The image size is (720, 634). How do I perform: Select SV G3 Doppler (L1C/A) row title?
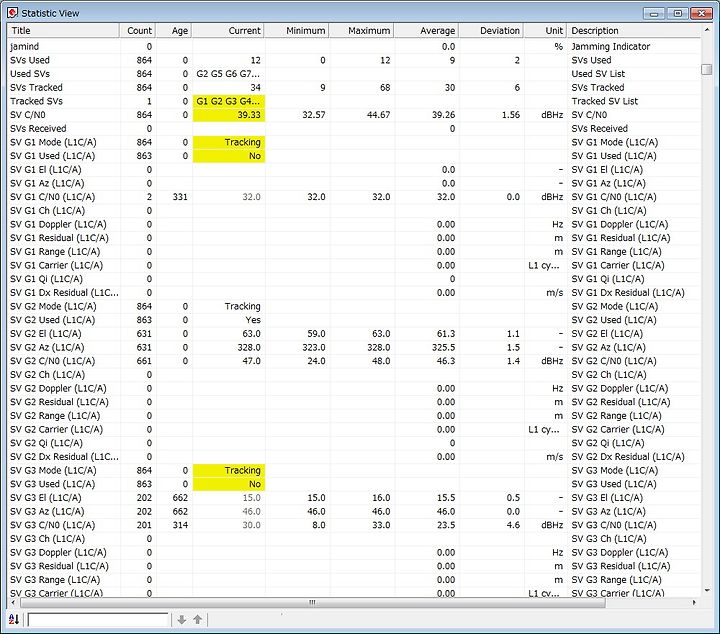click(58, 553)
